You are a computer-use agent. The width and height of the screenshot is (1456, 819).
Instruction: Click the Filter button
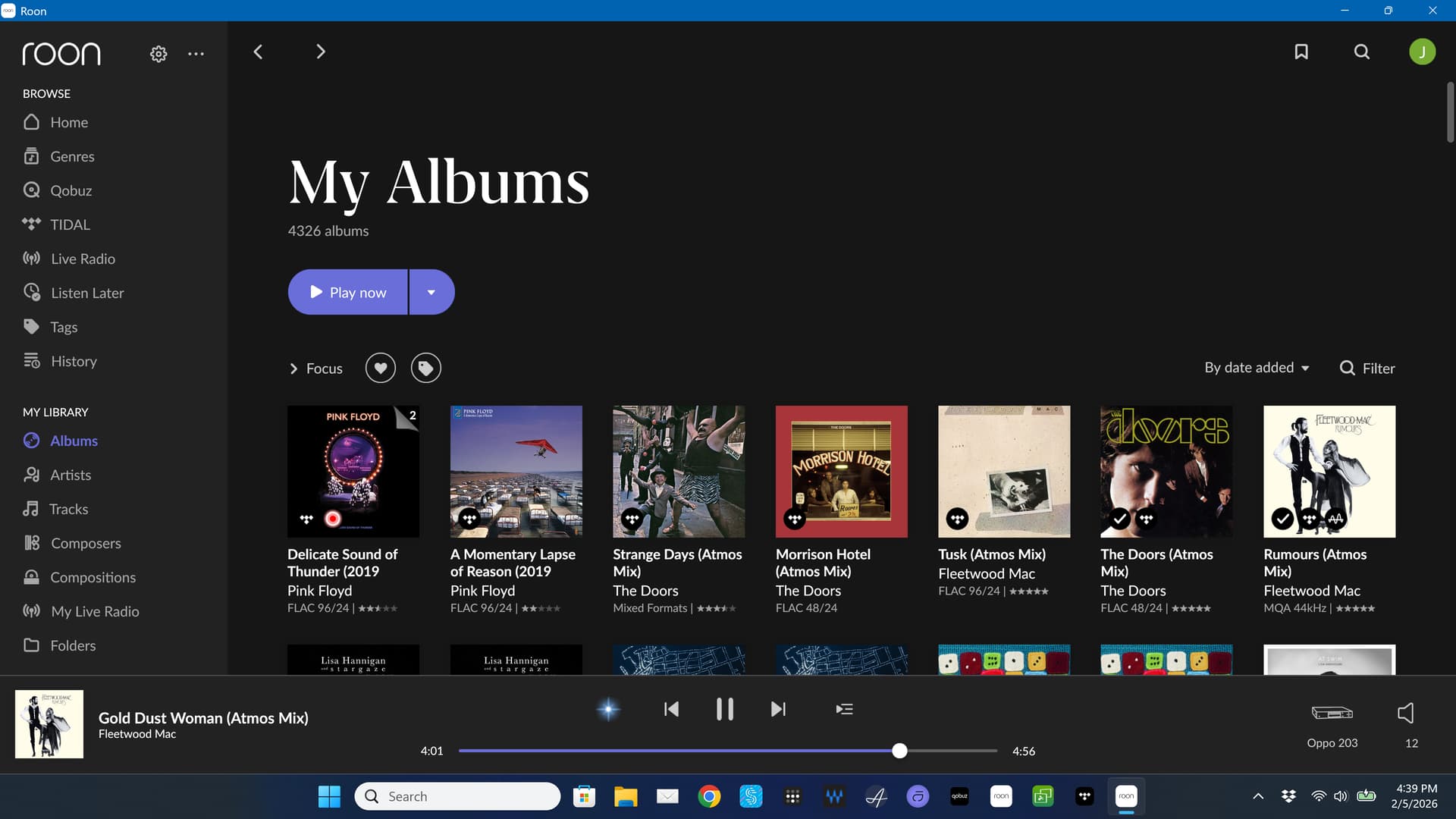1367,368
